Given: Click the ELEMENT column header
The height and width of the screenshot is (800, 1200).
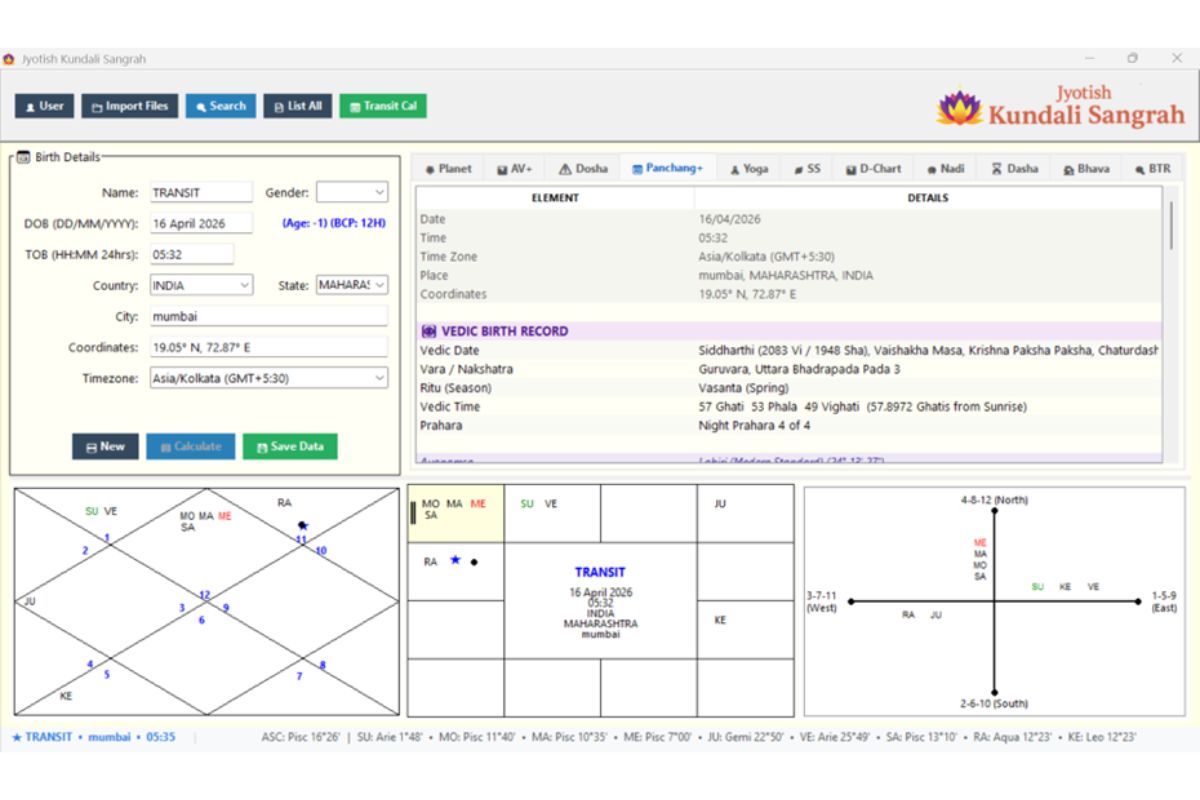Looking at the screenshot, I should click(555, 198).
